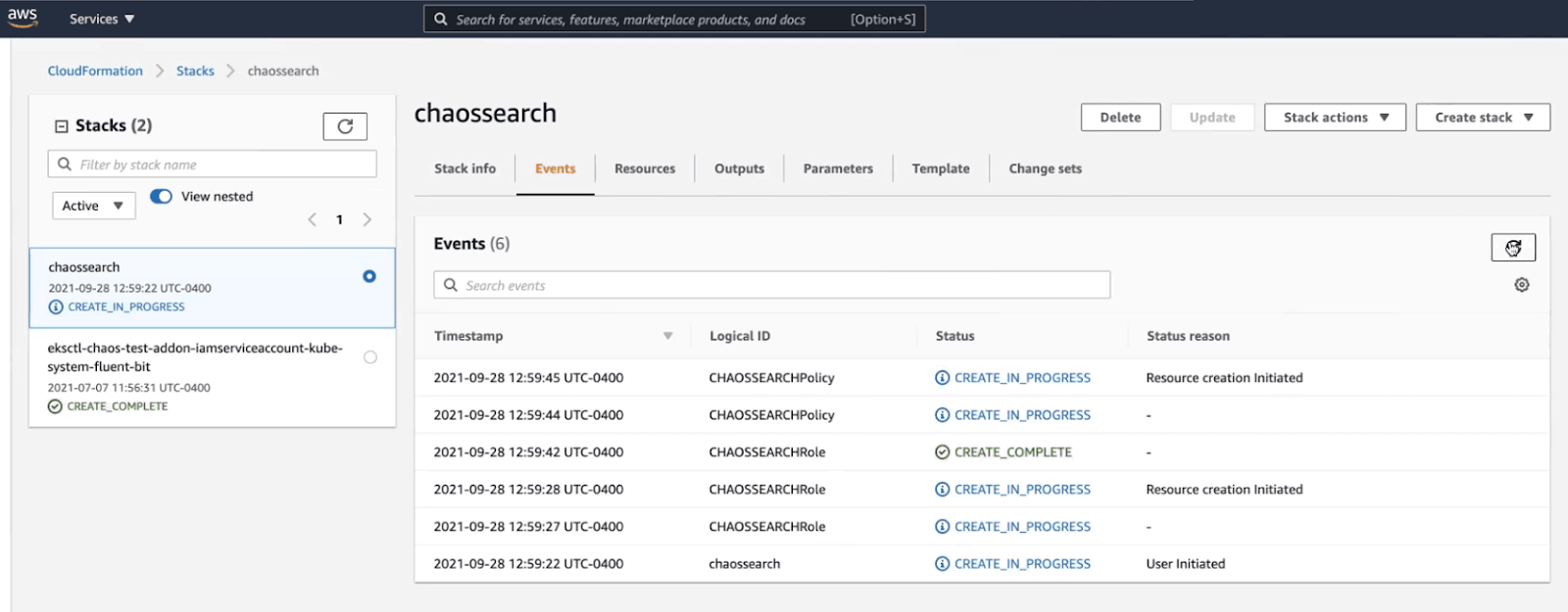Click CHAOSSEARCHPolicy in the 12:59:45 row
Viewport: 1568px width, 612px height.
[x=771, y=378]
